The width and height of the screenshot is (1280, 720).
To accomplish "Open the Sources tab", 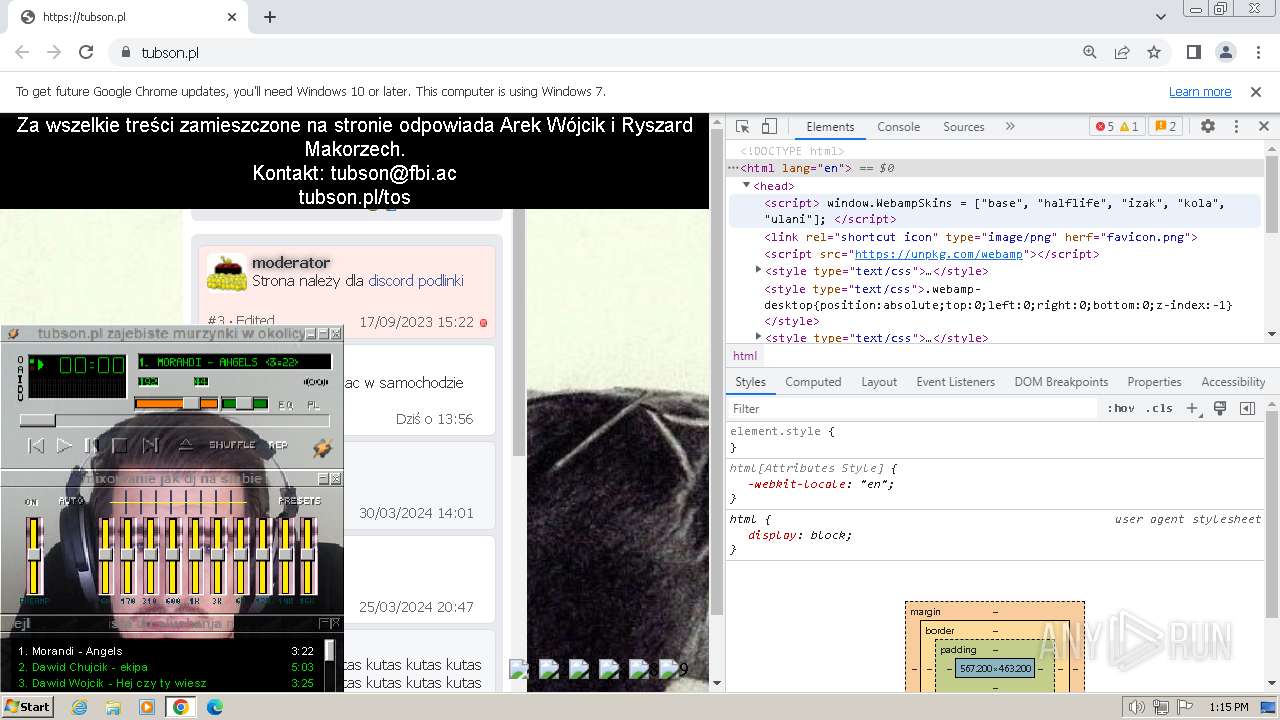I will [x=964, y=127].
